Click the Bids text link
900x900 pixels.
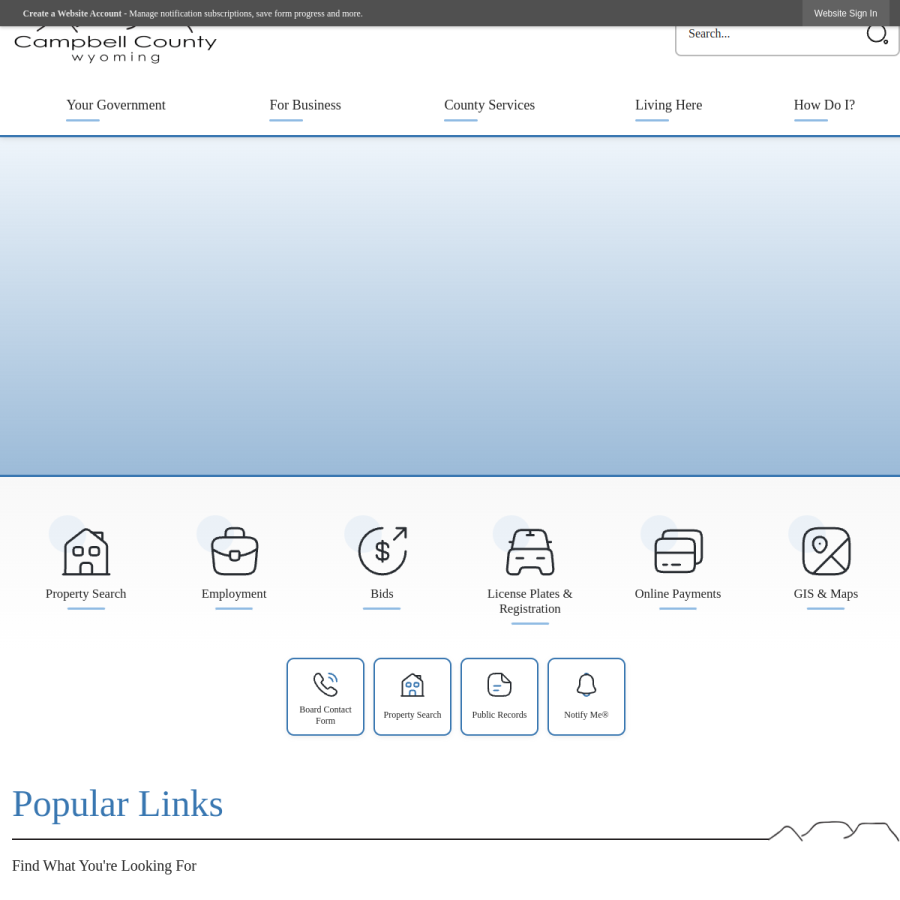[382, 593]
